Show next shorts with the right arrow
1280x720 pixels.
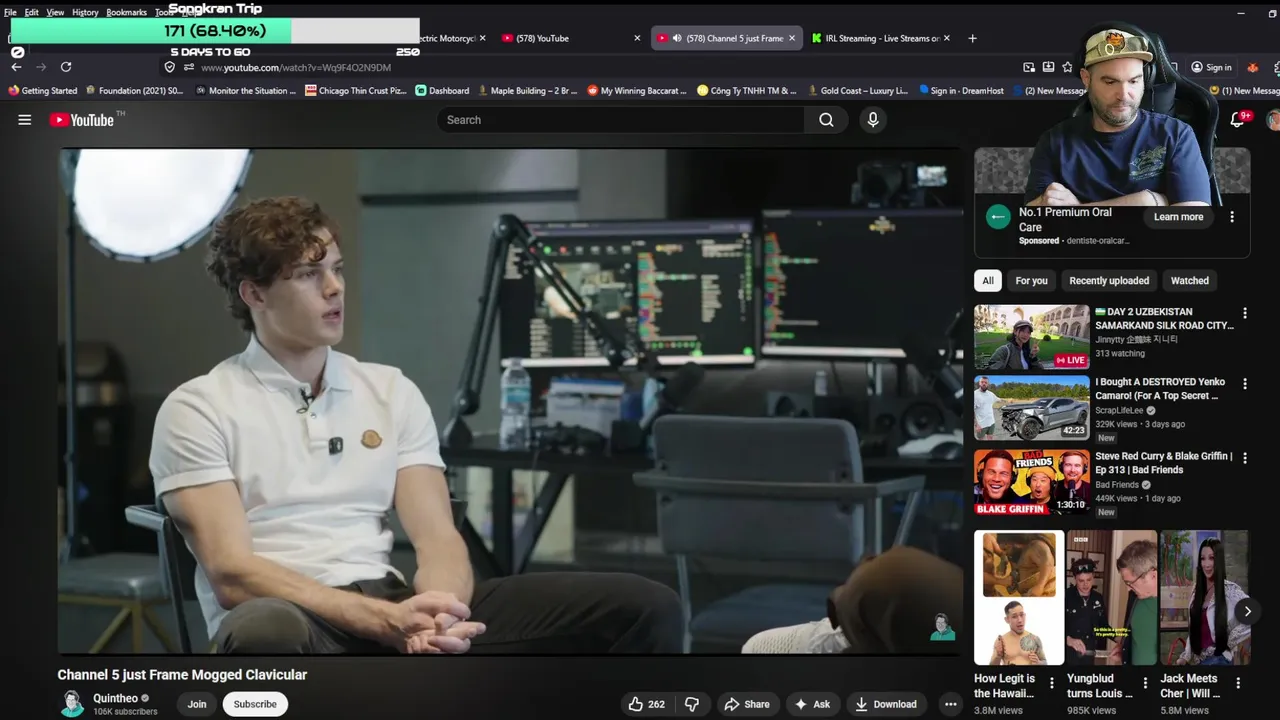click(x=1247, y=611)
